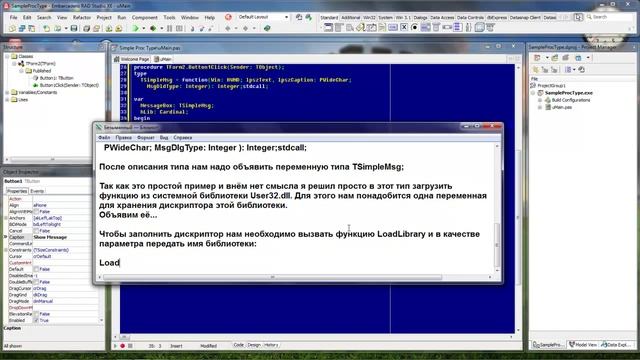Expand the Variables/Constants node
The height and width of the screenshot is (360, 640).
7,92
